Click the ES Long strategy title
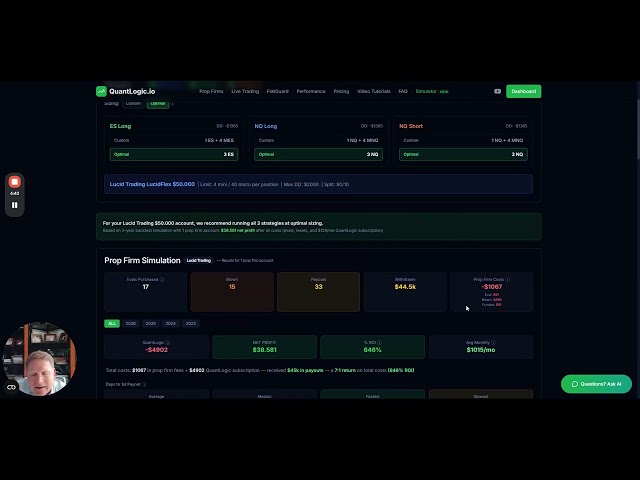640x480 pixels. [120, 126]
